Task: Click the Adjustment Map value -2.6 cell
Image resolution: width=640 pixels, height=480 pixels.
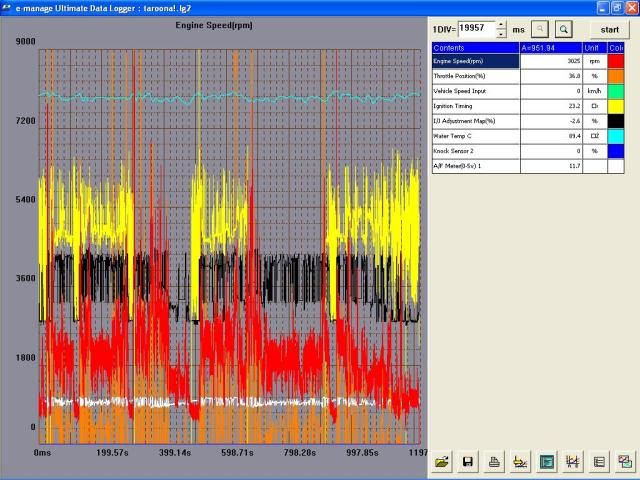Action: coord(551,121)
